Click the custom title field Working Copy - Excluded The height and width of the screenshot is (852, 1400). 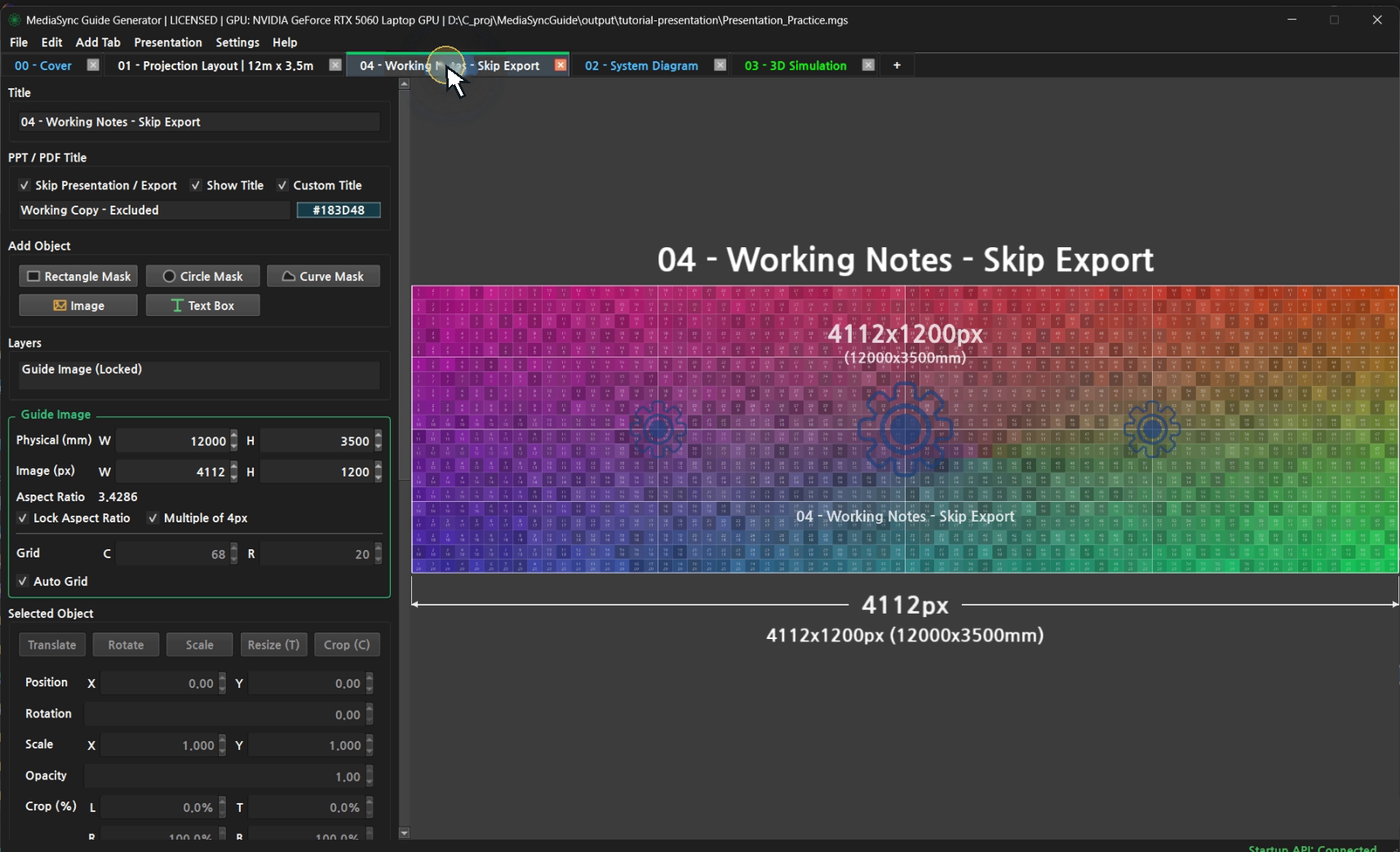[x=154, y=210]
